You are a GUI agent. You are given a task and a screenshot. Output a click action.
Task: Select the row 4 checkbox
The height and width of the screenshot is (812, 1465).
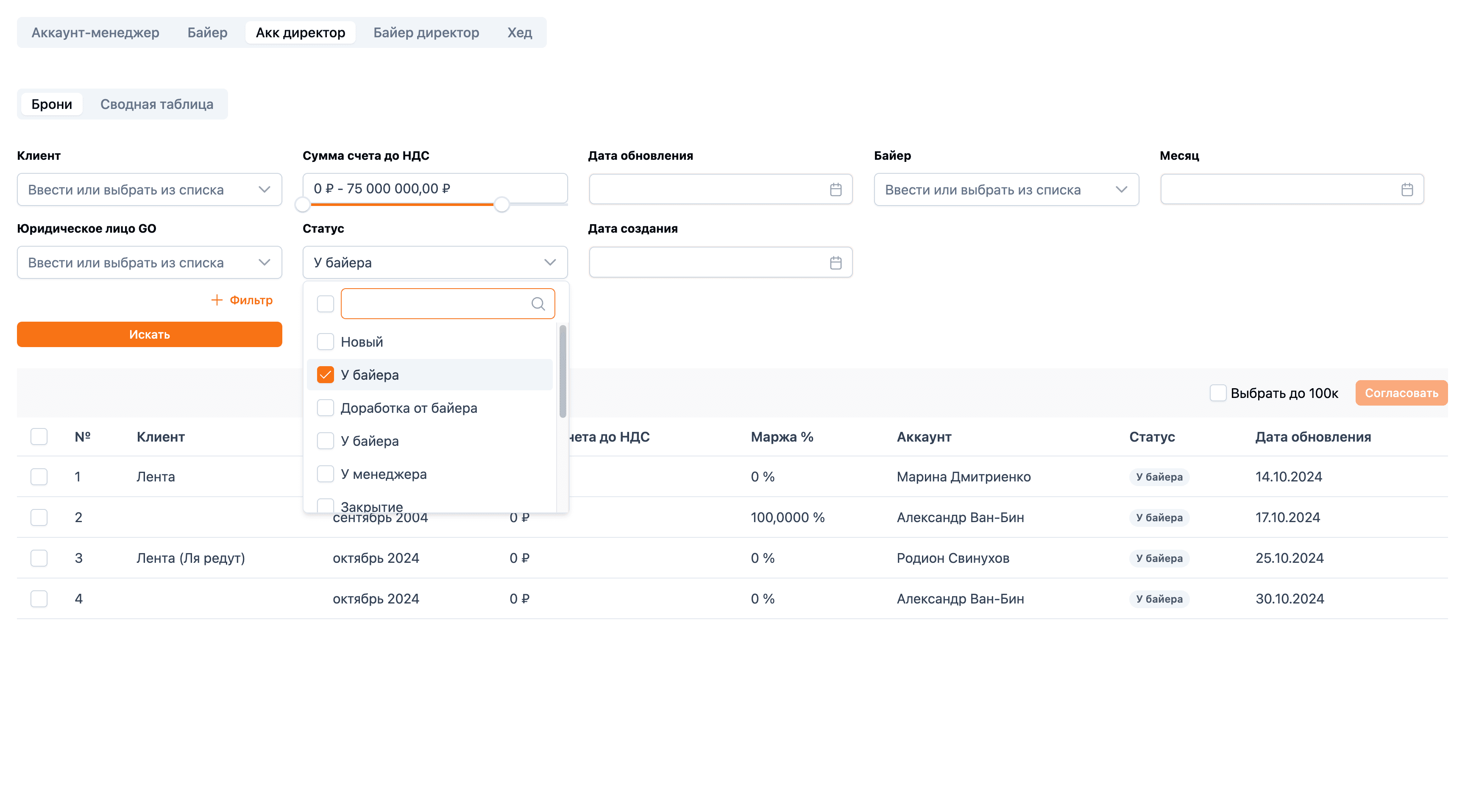(x=39, y=599)
